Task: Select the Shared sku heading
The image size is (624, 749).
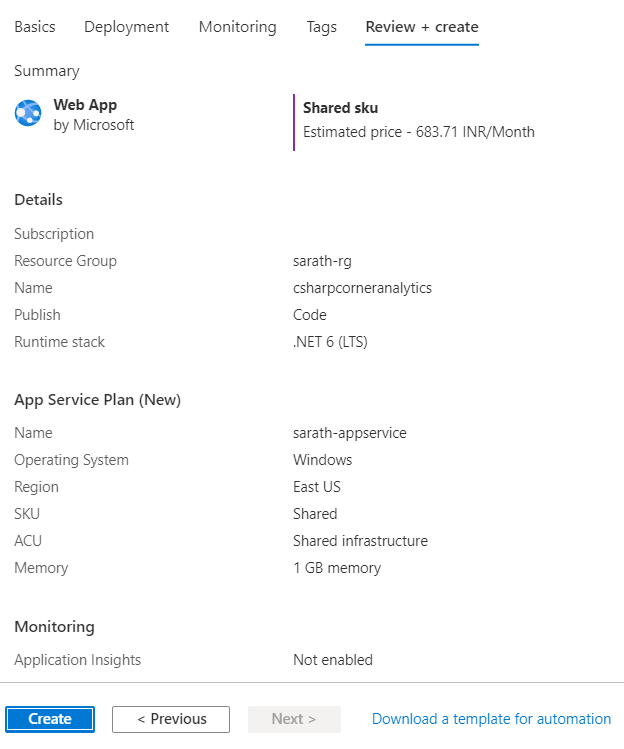Action: tap(340, 108)
